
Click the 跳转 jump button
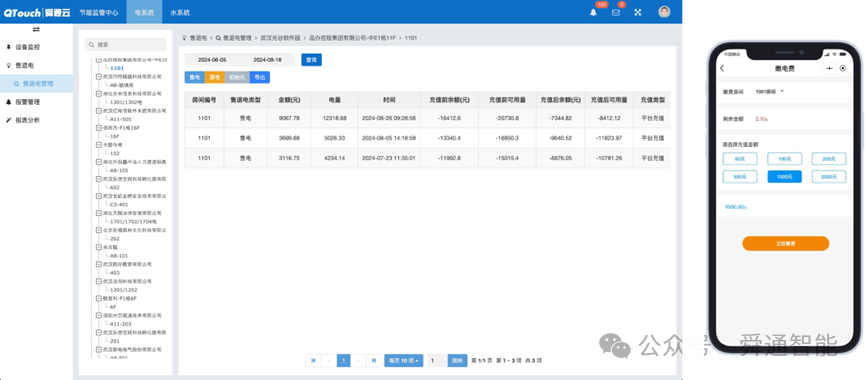457,360
